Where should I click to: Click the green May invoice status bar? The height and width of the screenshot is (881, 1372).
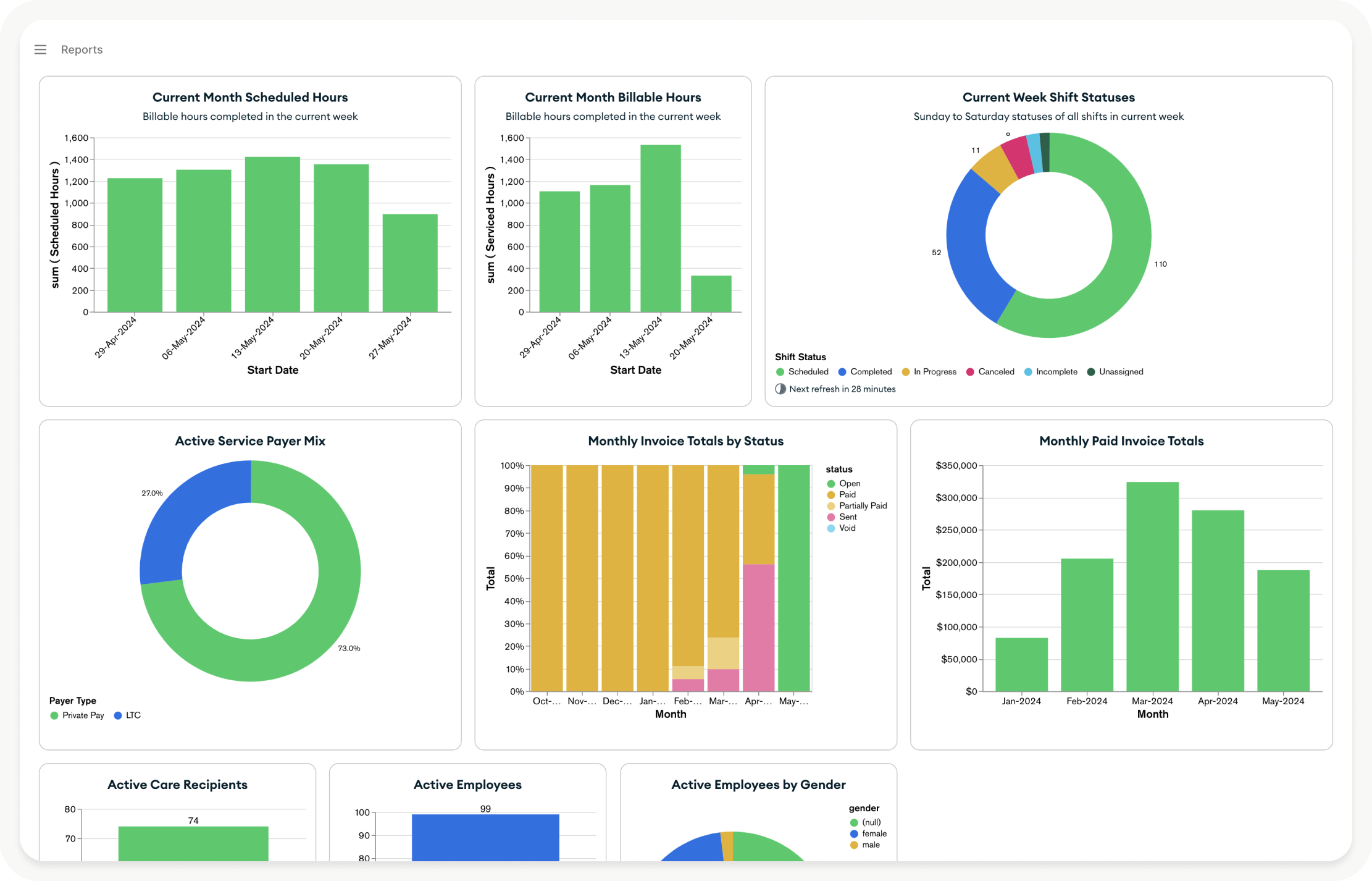point(794,578)
